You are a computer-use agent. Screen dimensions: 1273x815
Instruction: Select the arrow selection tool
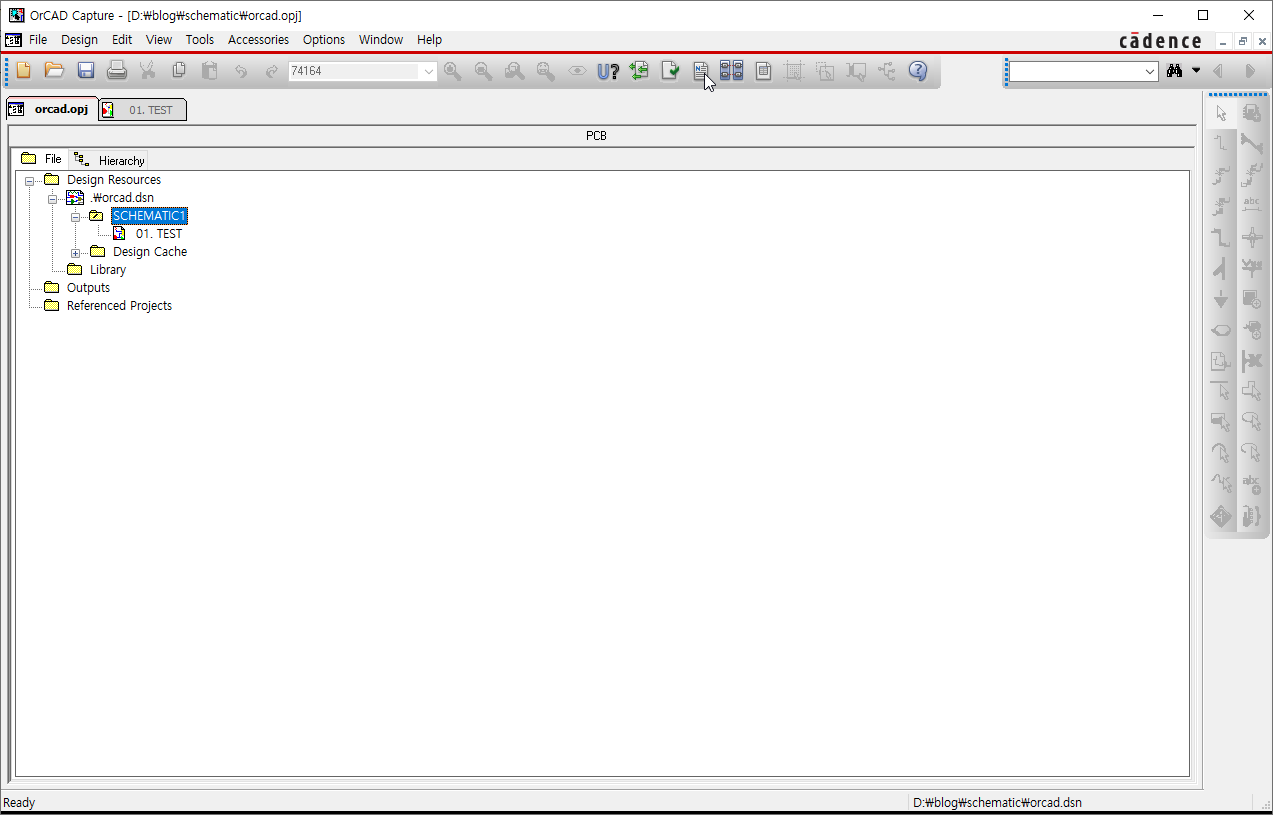point(1220,113)
